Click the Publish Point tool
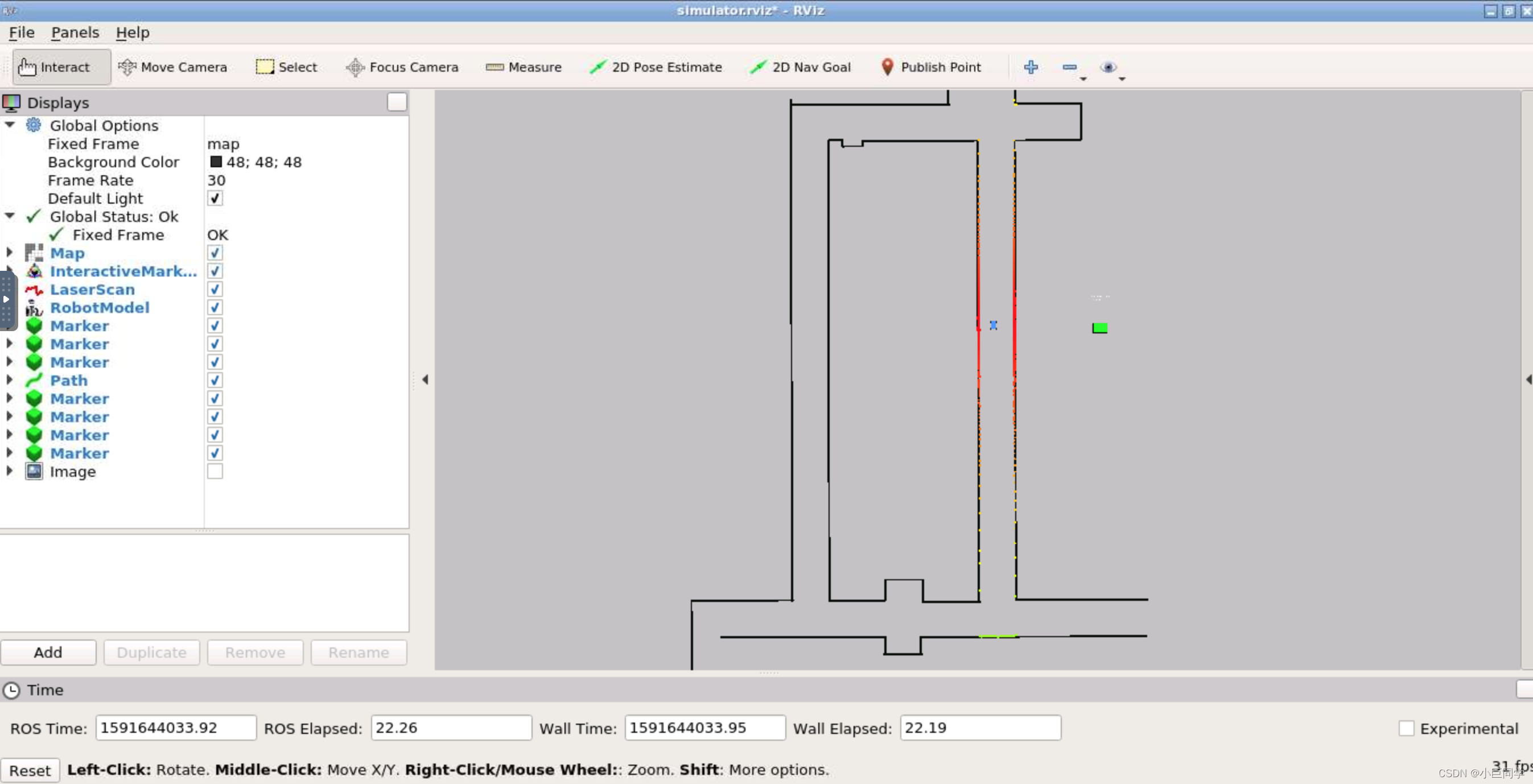 930,67
